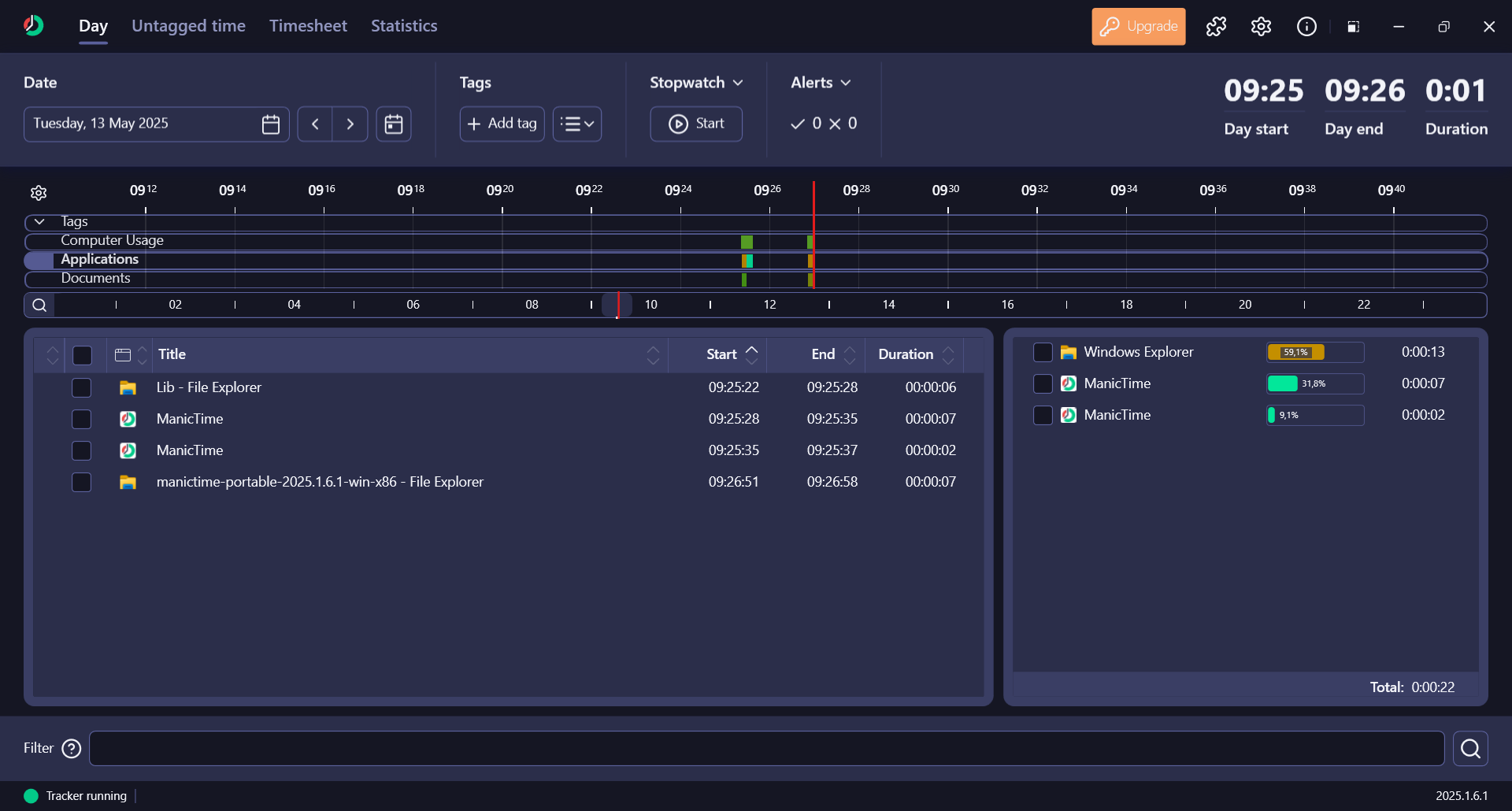Click folder icon of manictime-portable row
The height and width of the screenshot is (811, 1512).
coord(128,482)
